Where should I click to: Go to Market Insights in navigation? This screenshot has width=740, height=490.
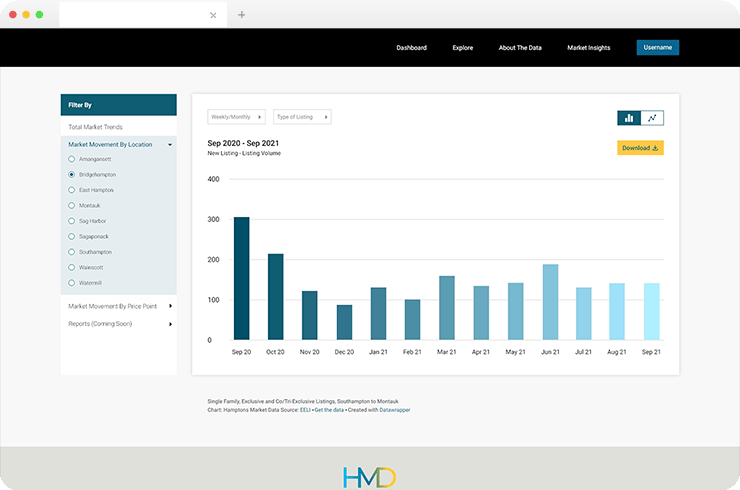point(589,48)
